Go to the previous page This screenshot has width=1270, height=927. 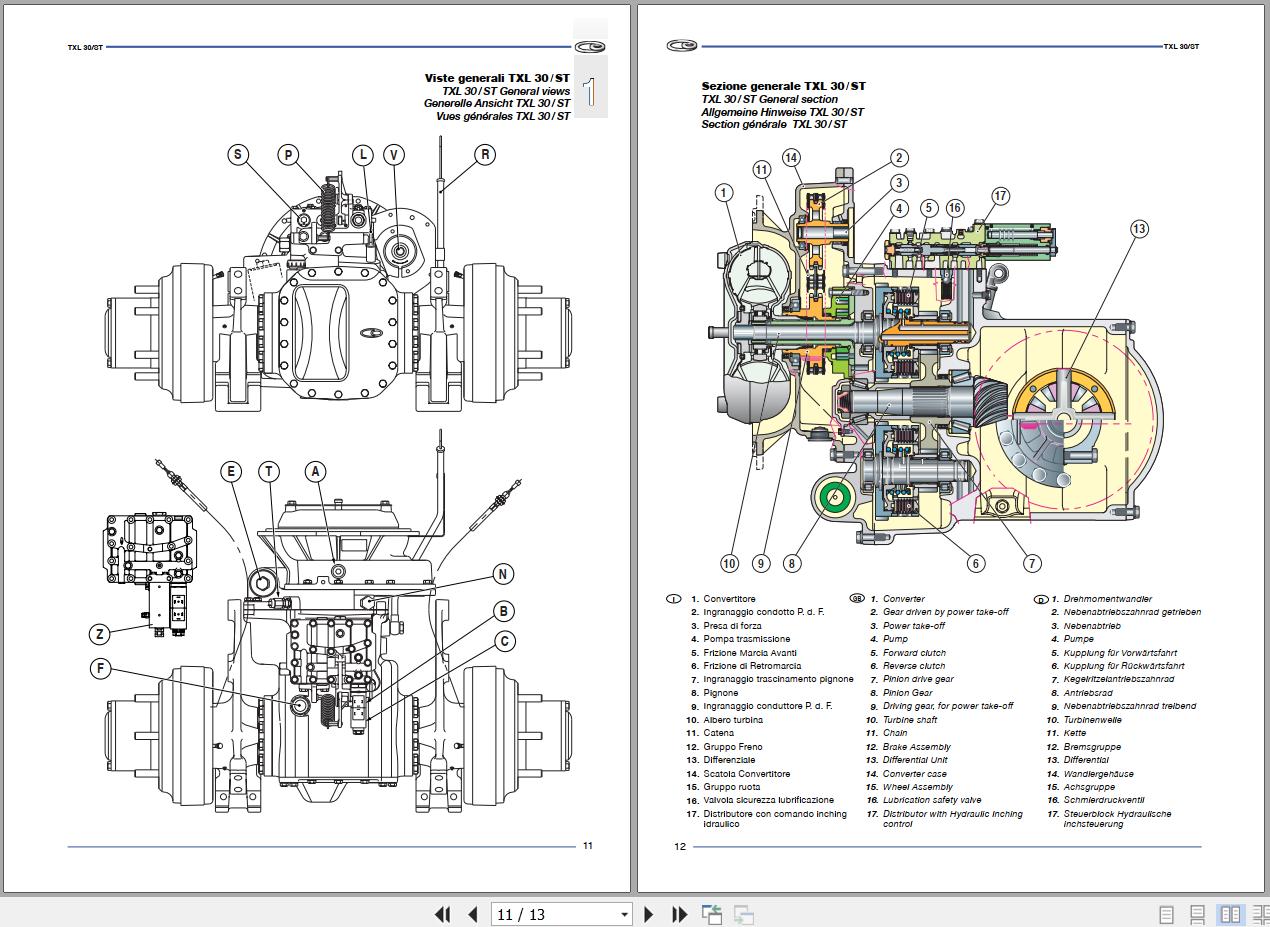[x=472, y=914]
